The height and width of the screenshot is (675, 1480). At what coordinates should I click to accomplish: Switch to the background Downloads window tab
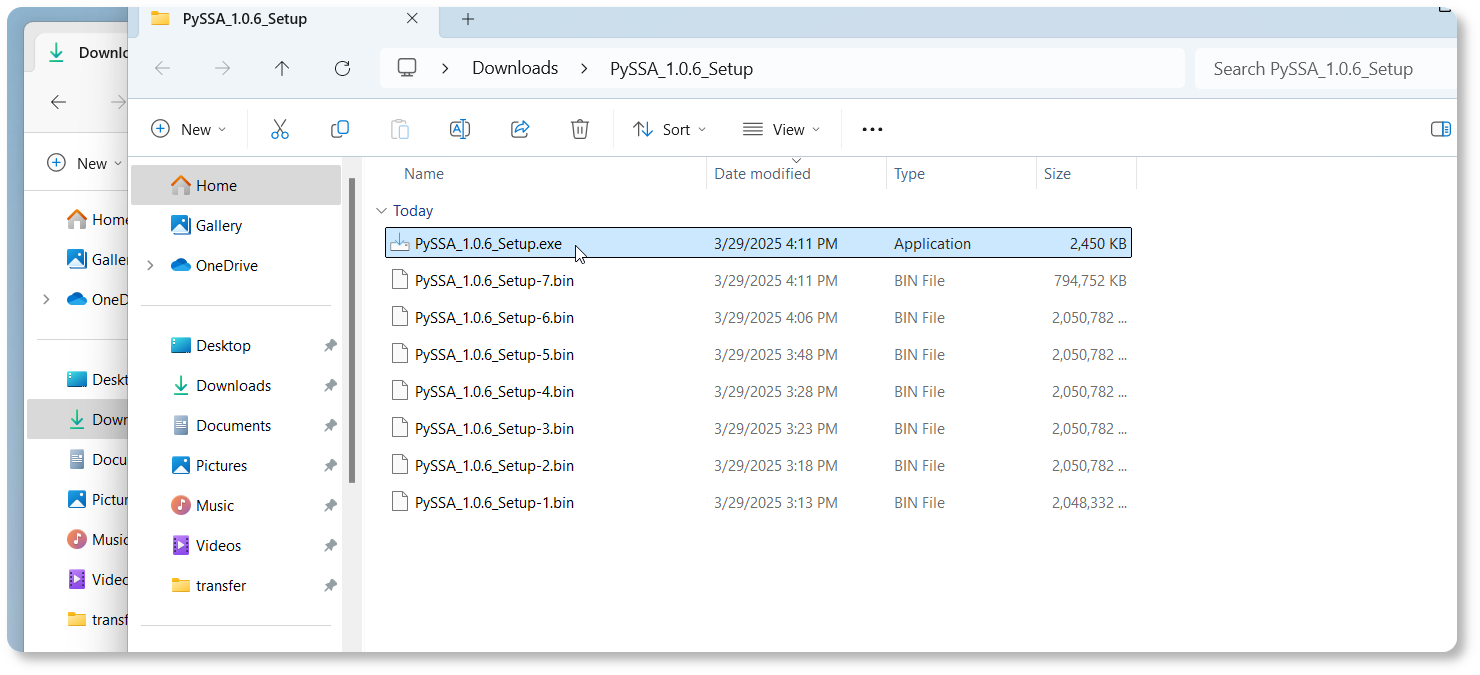(x=84, y=52)
